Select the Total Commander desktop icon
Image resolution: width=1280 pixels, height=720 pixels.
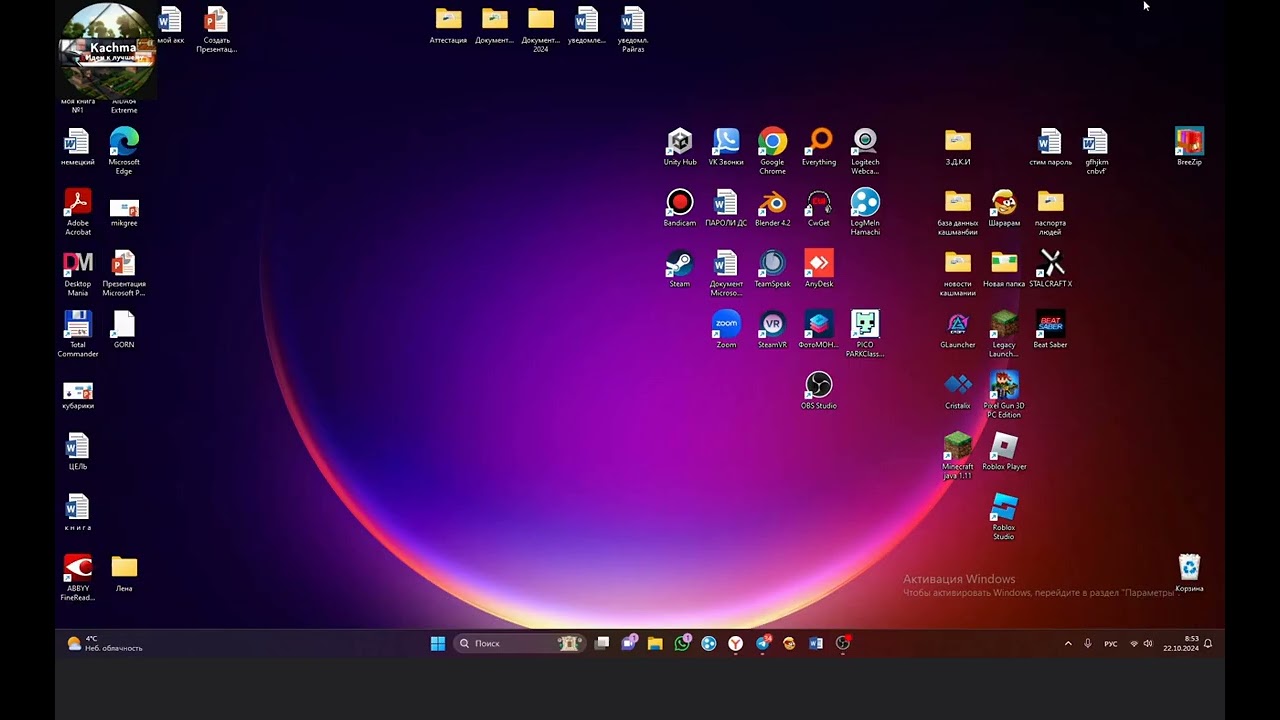point(78,334)
